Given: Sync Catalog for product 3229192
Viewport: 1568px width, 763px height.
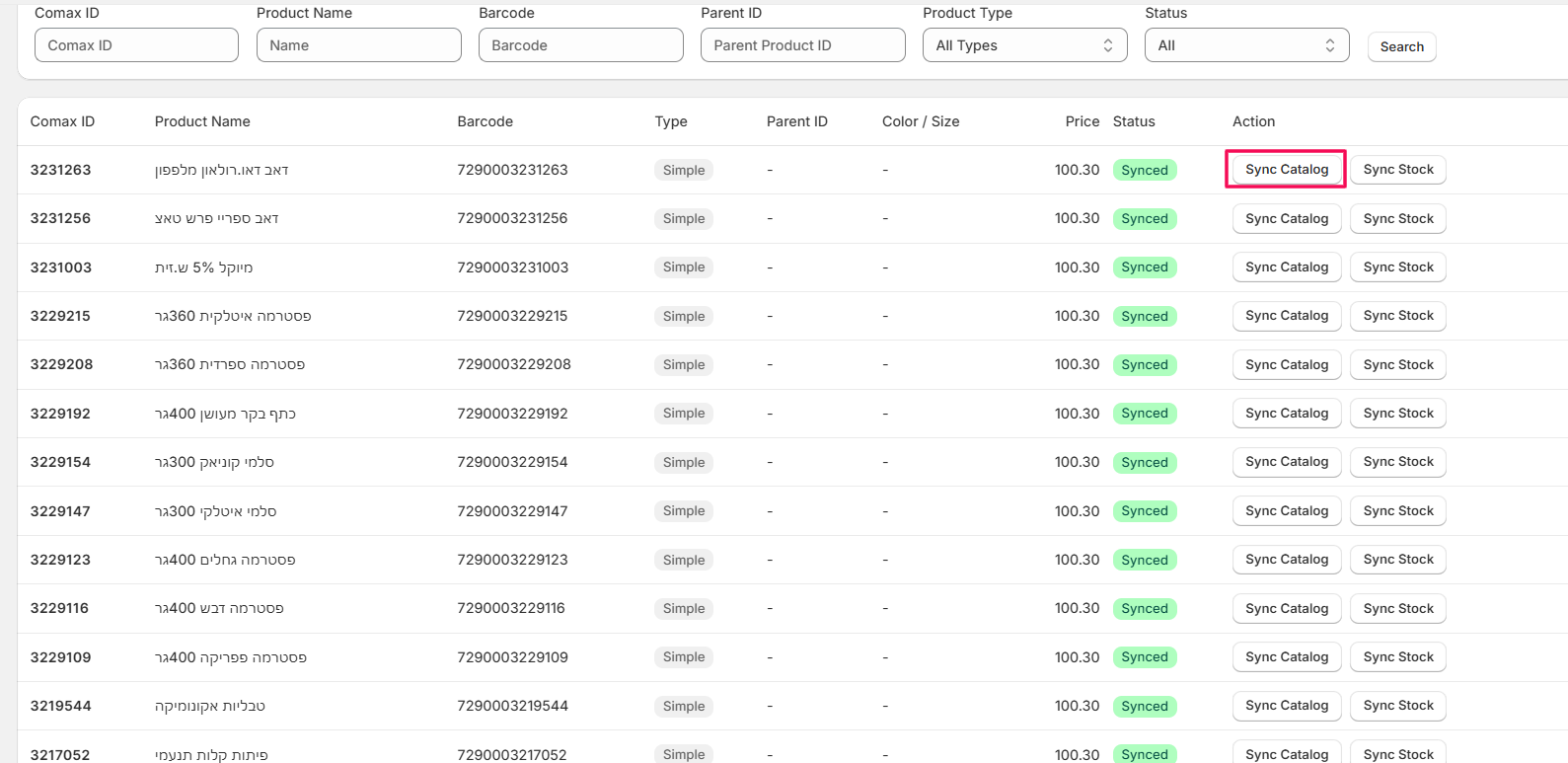Looking at the screenshot, I should (1286, 414).
